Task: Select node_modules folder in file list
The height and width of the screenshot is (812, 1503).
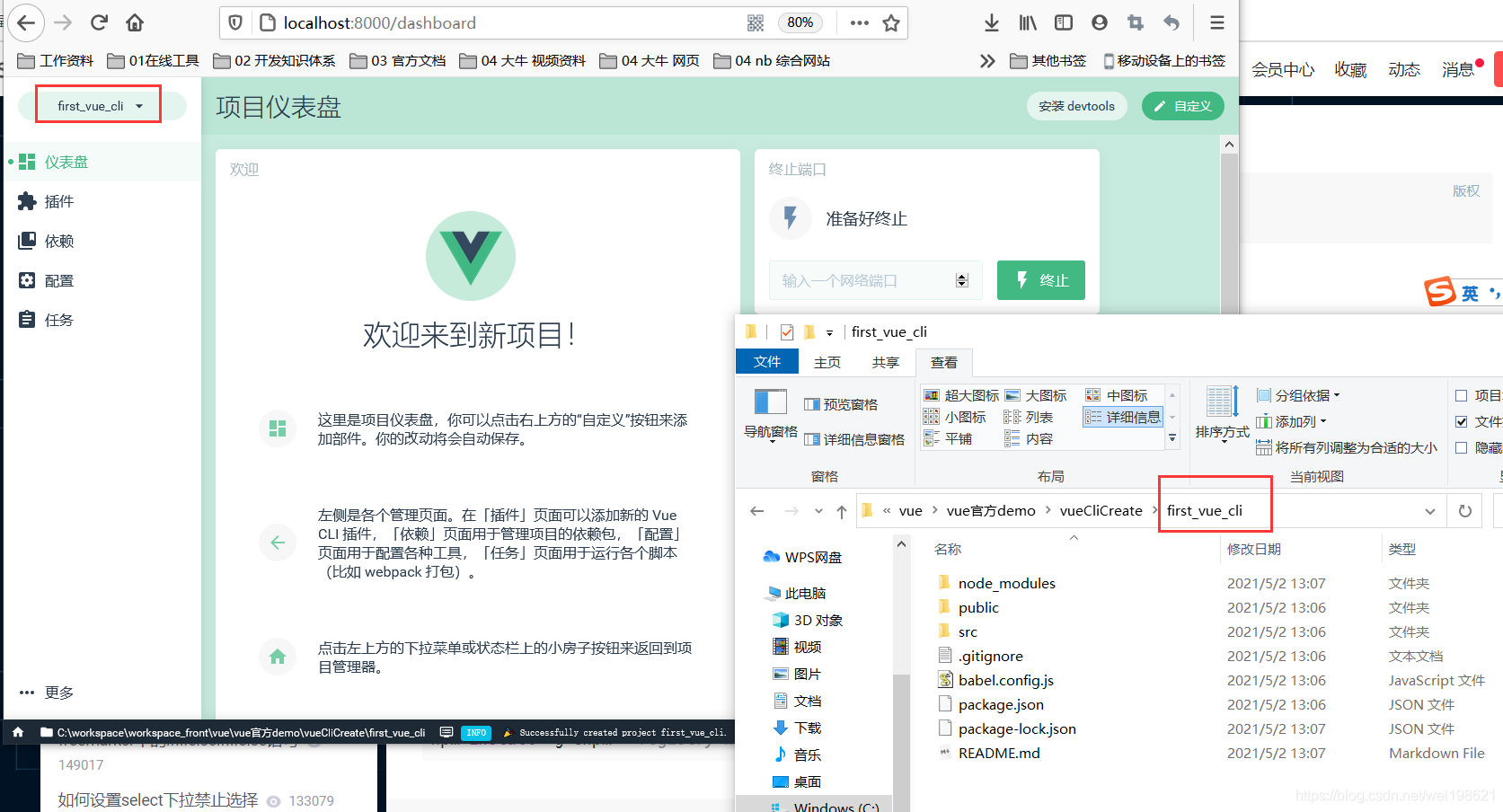Action: click(x=1007, y=584)
